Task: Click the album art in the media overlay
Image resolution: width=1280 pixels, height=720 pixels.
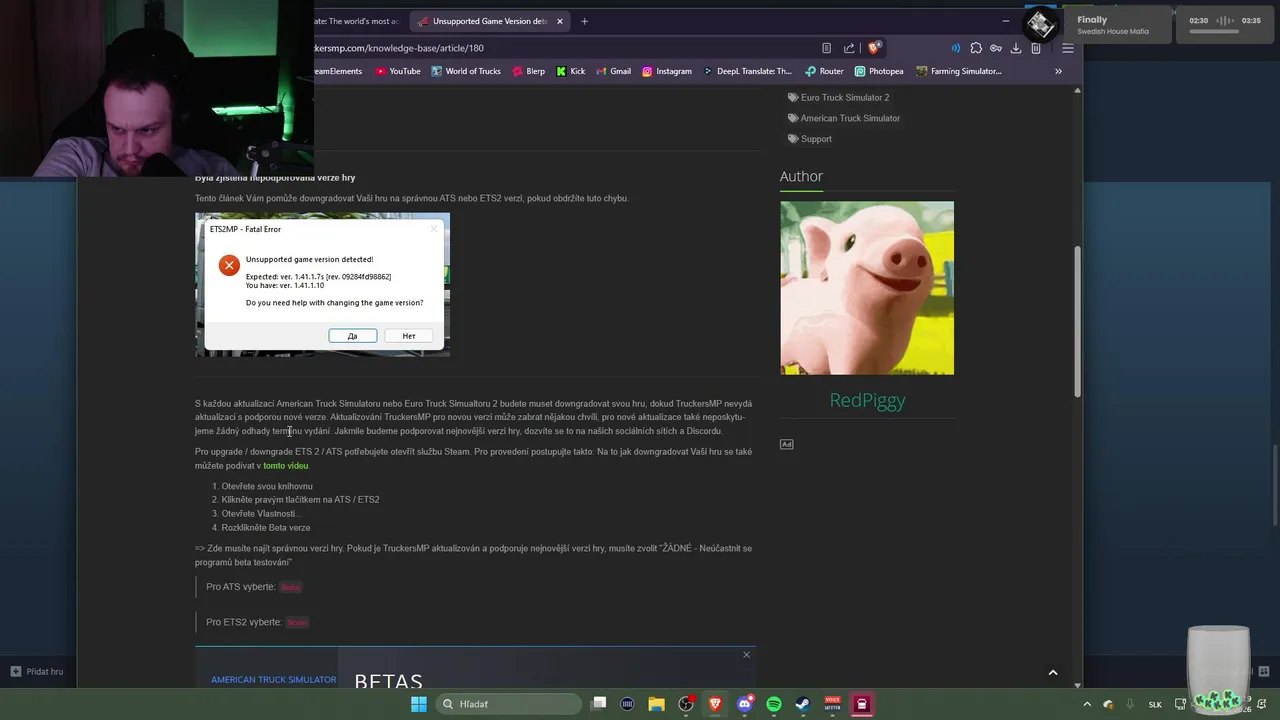Action: coord(1040,24)
